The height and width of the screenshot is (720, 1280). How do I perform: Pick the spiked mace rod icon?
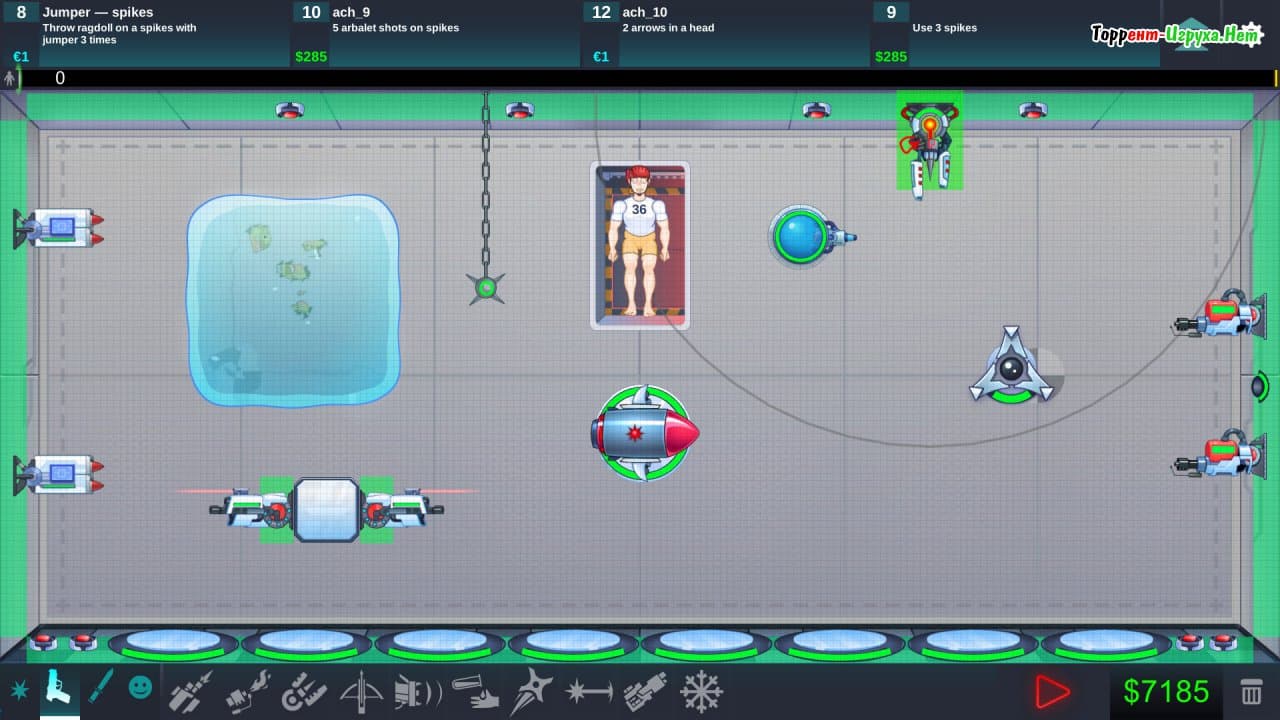589,692
